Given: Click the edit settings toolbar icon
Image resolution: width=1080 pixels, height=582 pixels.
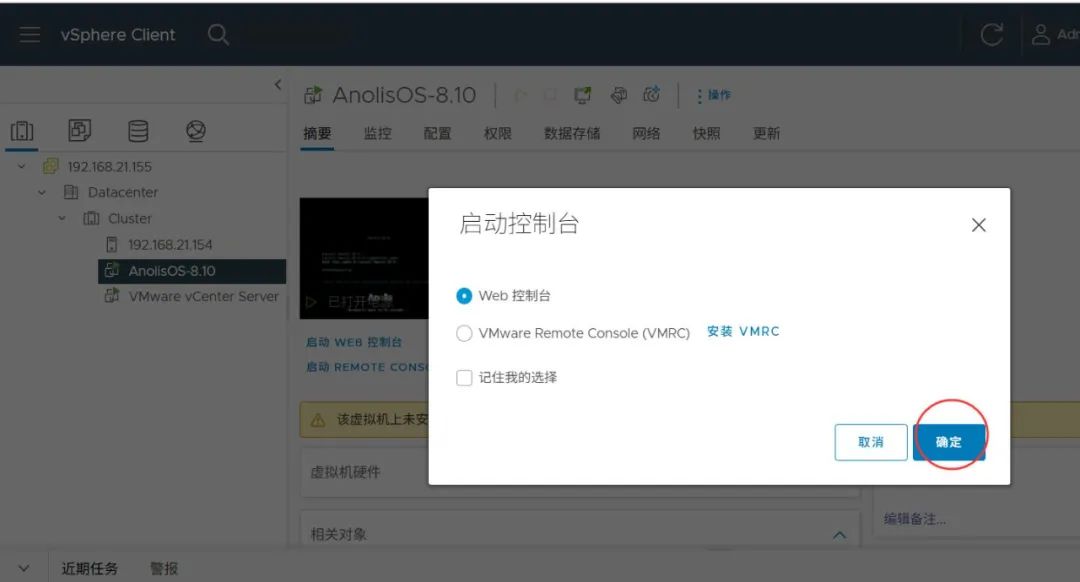Looking at the screenshot, I should click(619, 95).
